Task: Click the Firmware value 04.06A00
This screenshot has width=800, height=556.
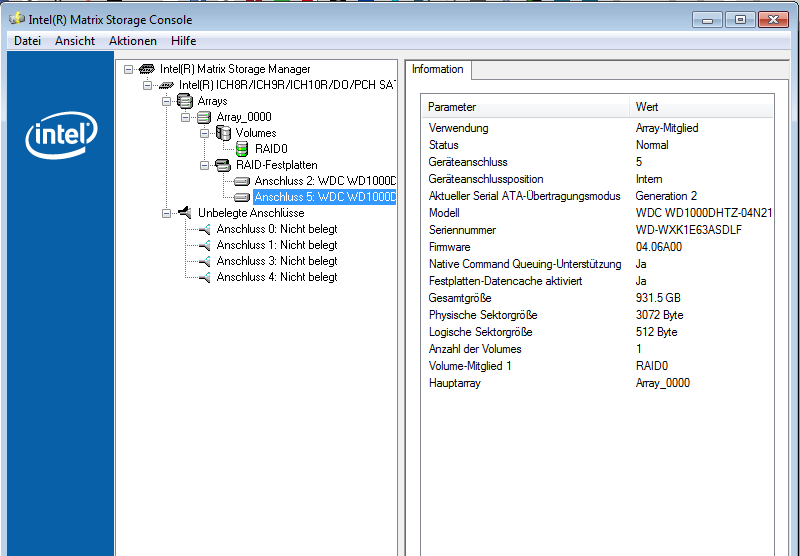Action: click(x=658, y=247)
